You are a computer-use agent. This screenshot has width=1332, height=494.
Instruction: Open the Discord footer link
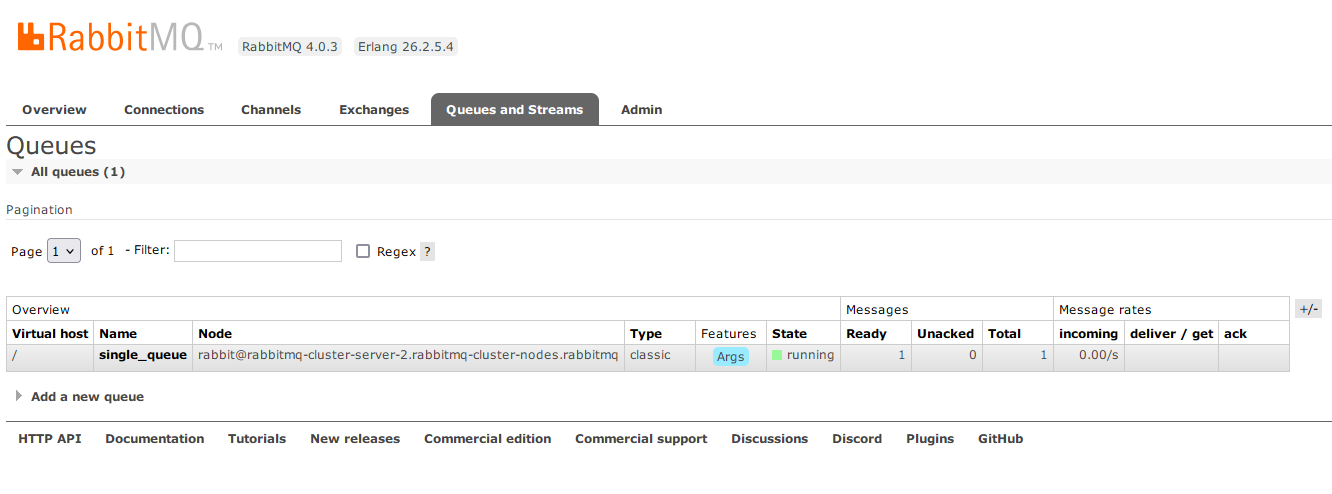[857, 439]
